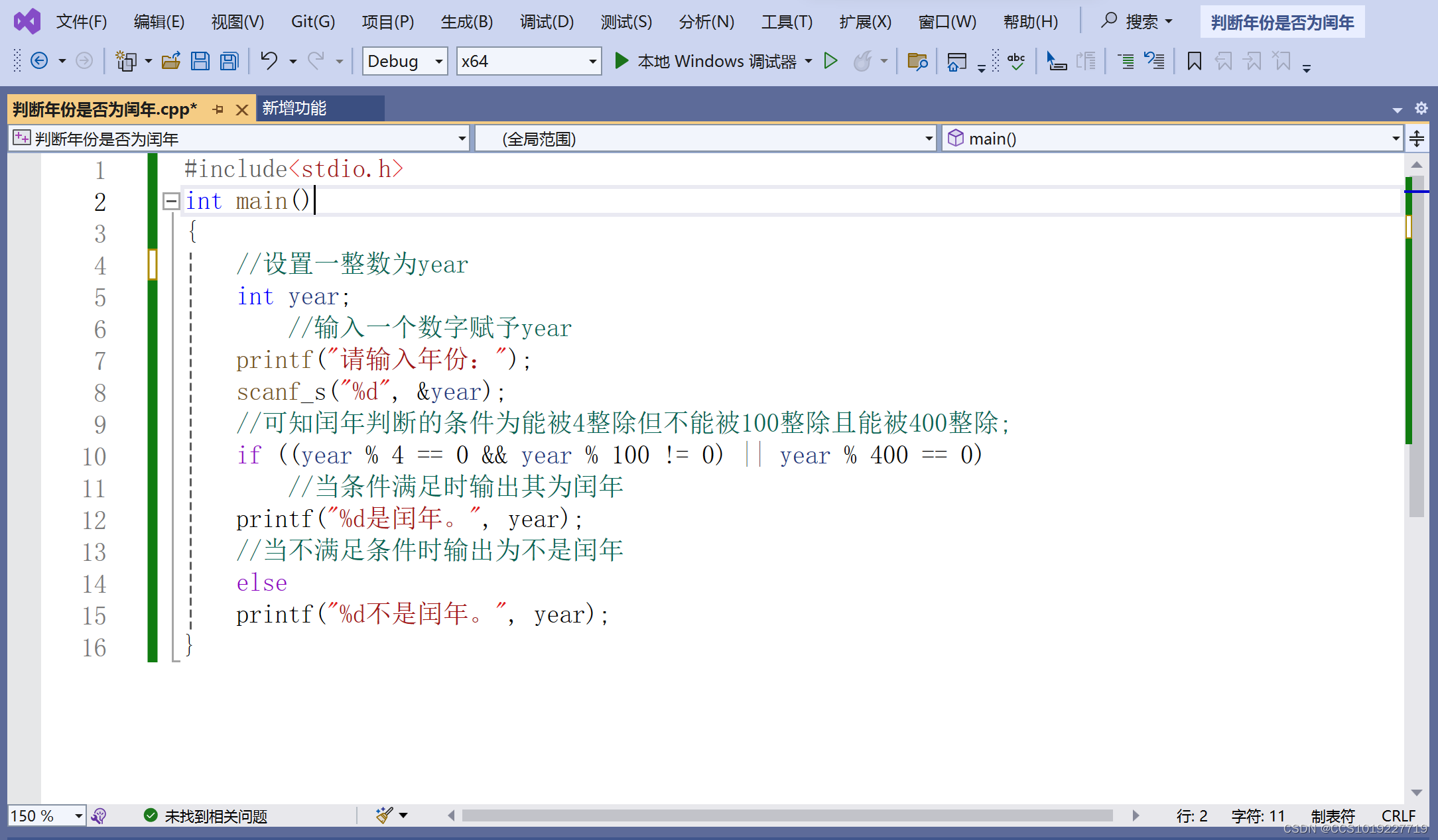
Task: Open the 测试(S) menu
Action: 626,22
